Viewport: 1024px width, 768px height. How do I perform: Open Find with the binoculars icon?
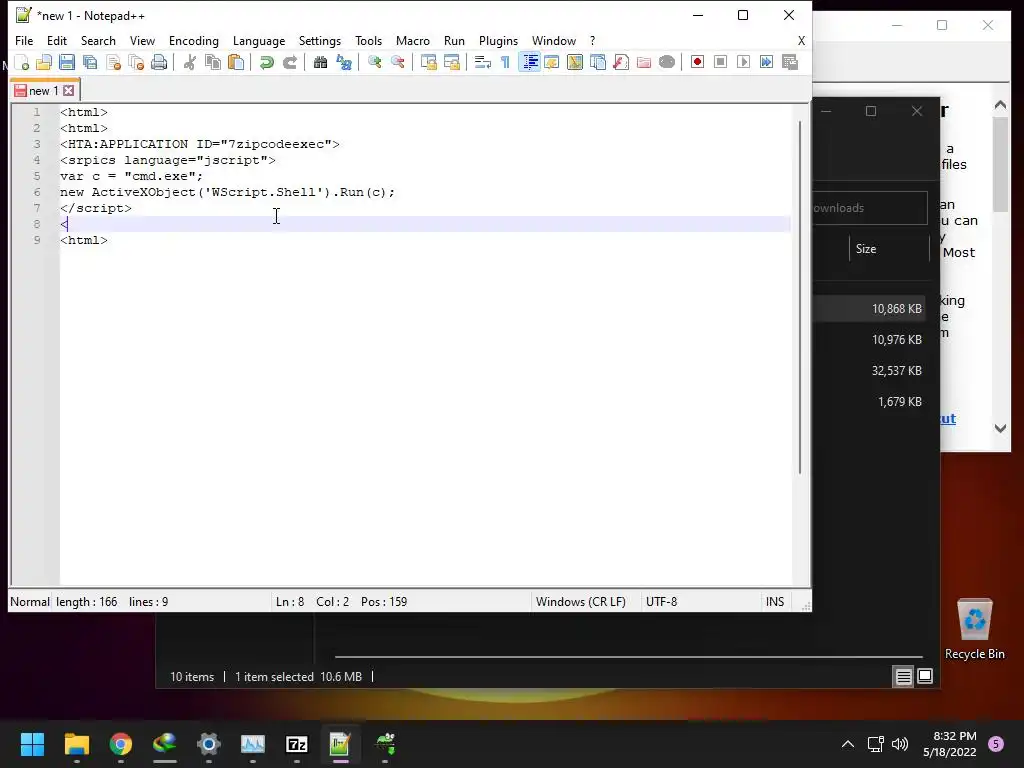320,62
